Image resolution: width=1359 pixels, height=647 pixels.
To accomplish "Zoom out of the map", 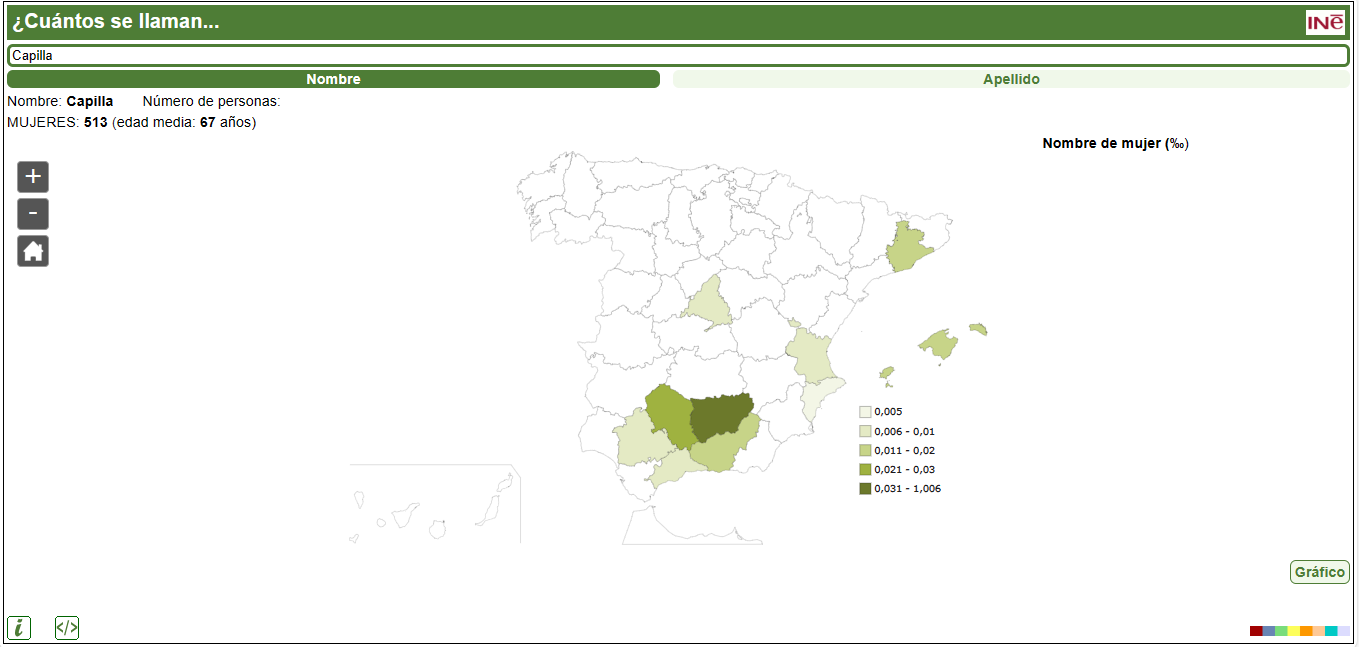I will [x=33, y=214].
